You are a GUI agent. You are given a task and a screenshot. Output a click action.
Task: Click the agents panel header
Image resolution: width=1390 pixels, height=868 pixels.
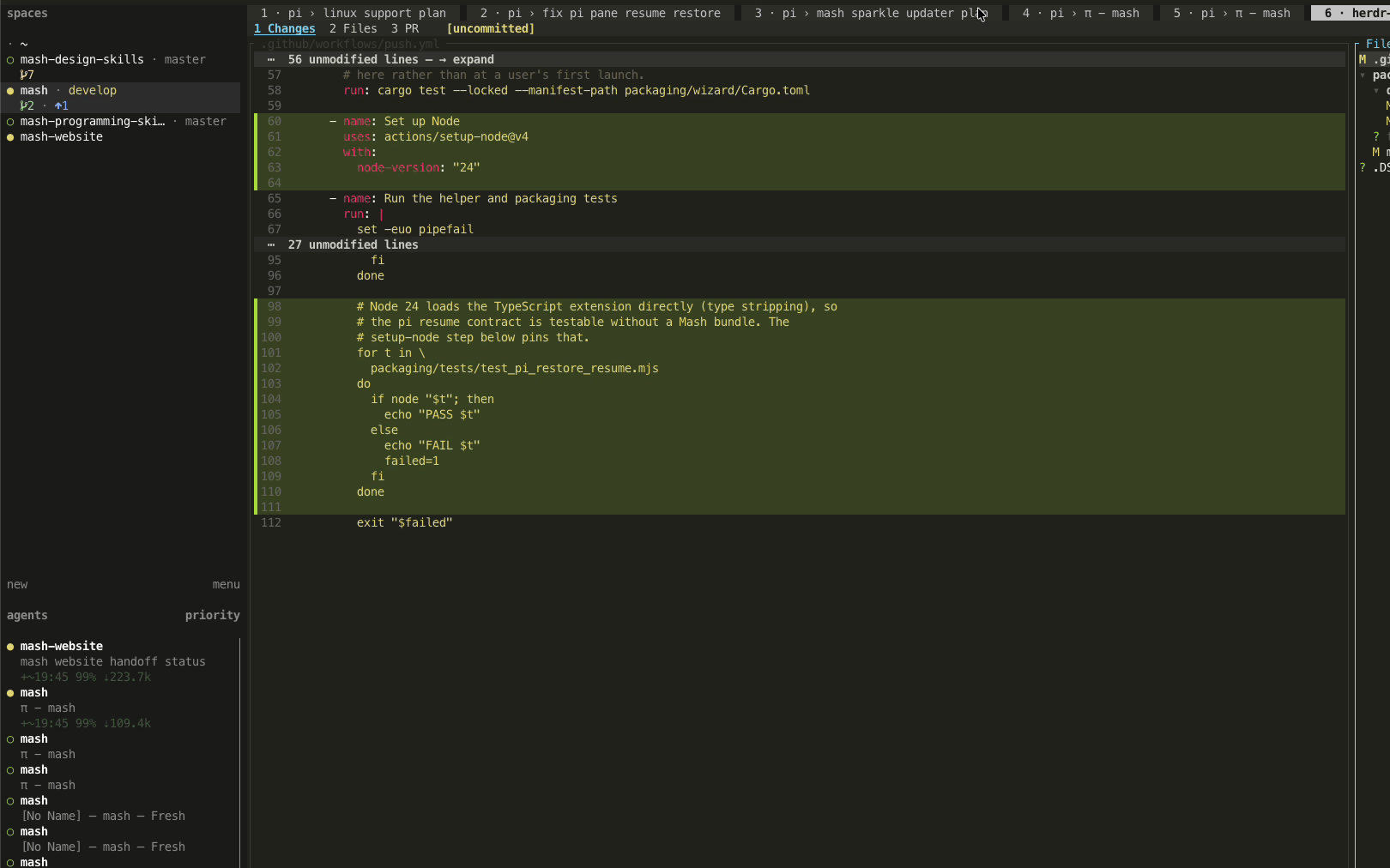pyautogui.click(x=27, y=616)
